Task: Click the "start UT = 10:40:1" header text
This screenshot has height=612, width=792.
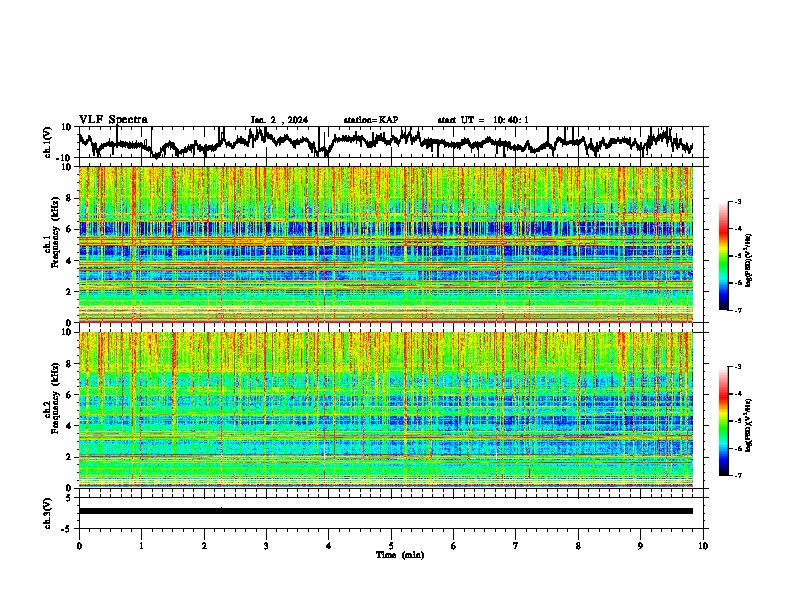Action: click(483, 120)
